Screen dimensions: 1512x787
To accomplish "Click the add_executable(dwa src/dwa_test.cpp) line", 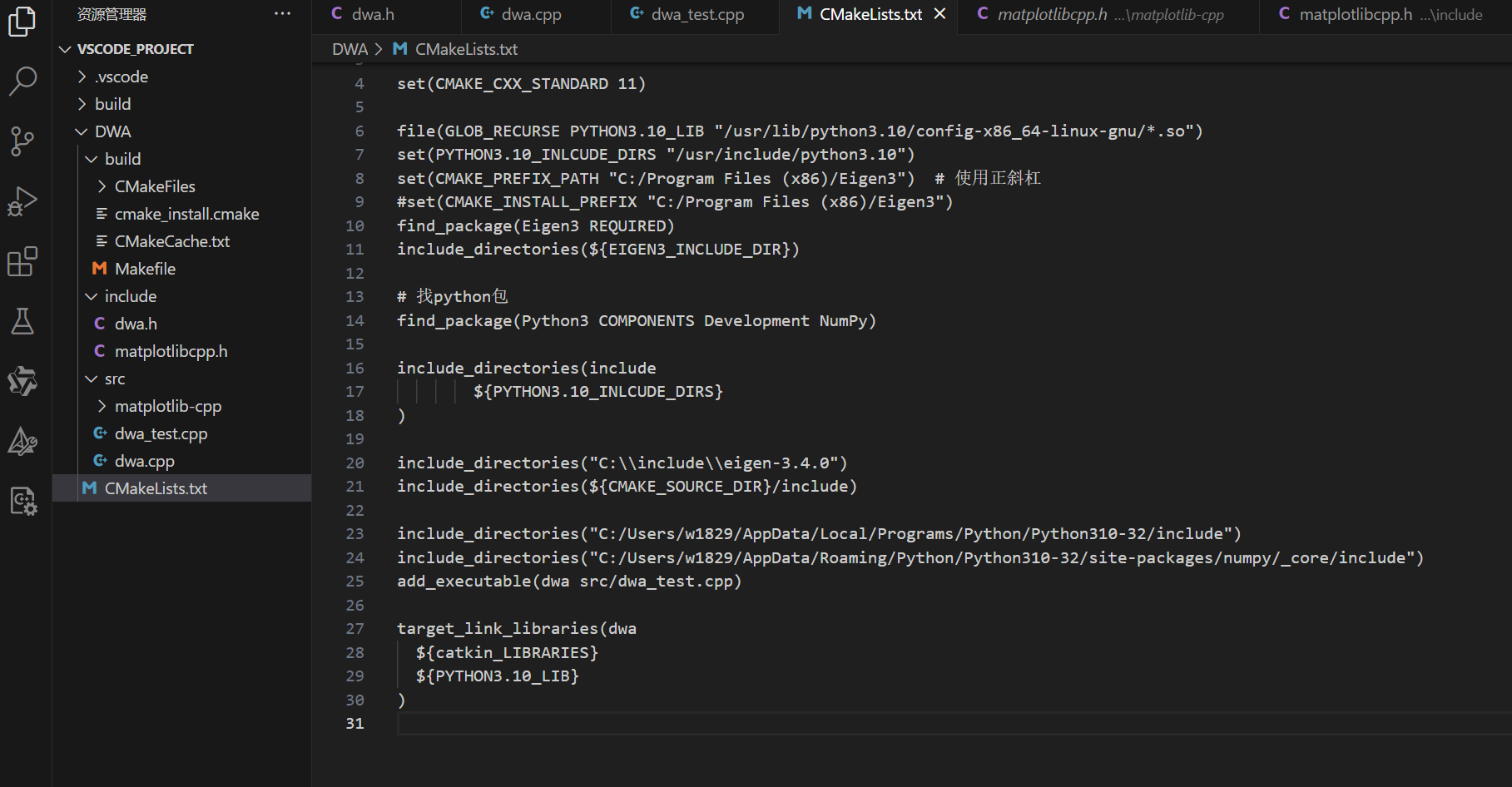I will [569, 581].
